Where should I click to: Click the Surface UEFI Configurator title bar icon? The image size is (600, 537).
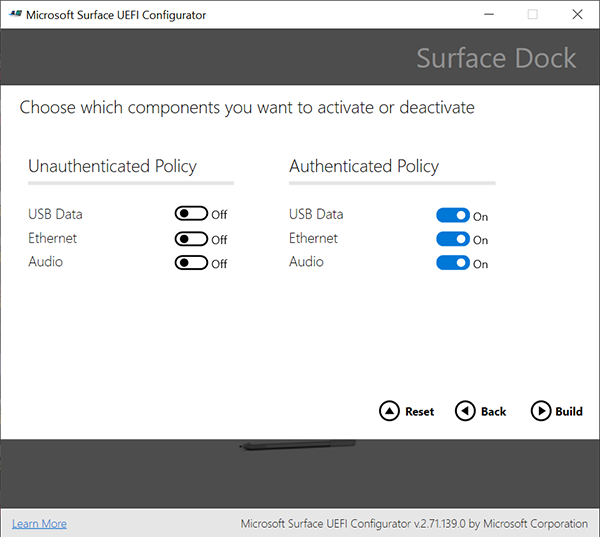tap(13, 14)
